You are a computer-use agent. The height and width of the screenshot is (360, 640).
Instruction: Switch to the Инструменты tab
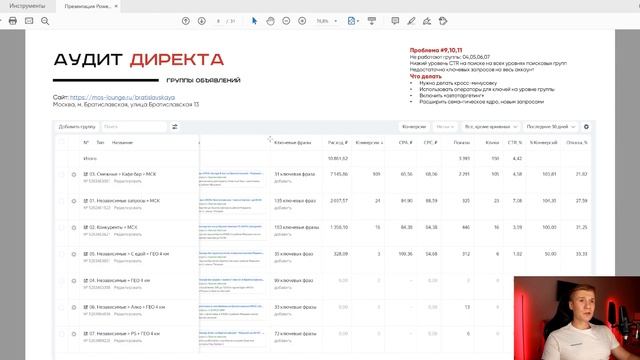(27, 6)
